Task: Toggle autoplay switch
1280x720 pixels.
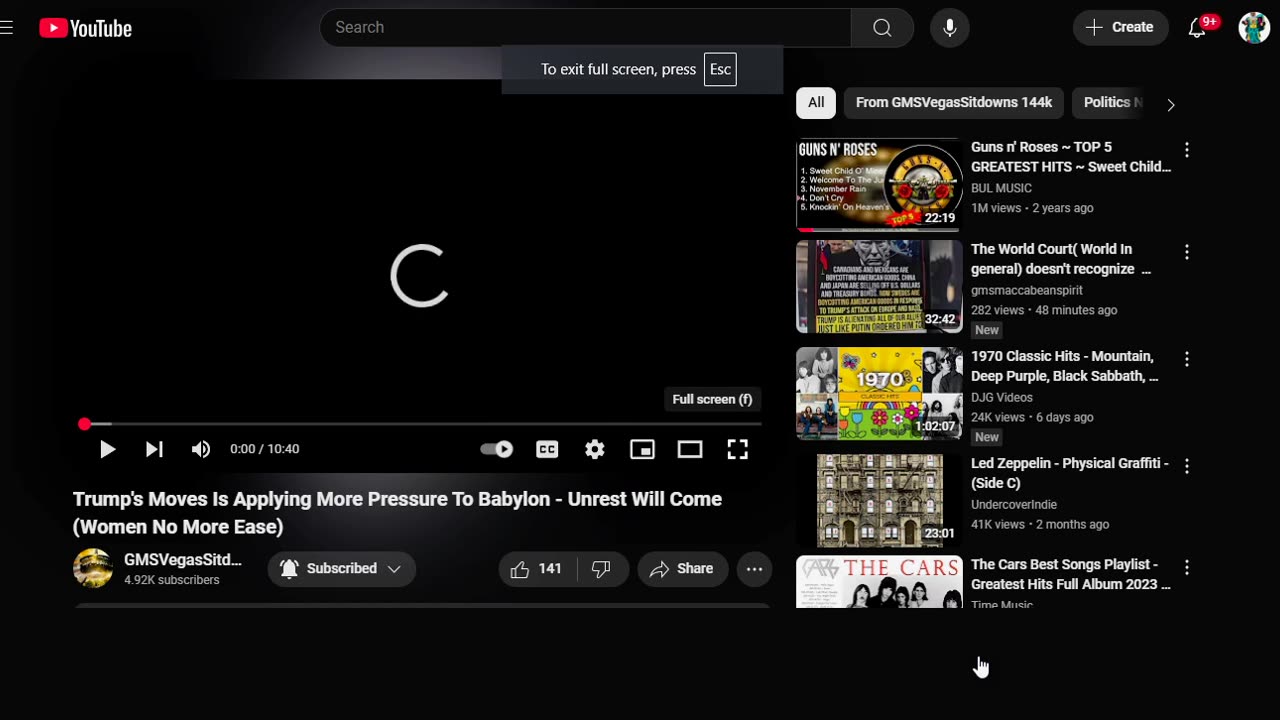Action: point(497,449)
